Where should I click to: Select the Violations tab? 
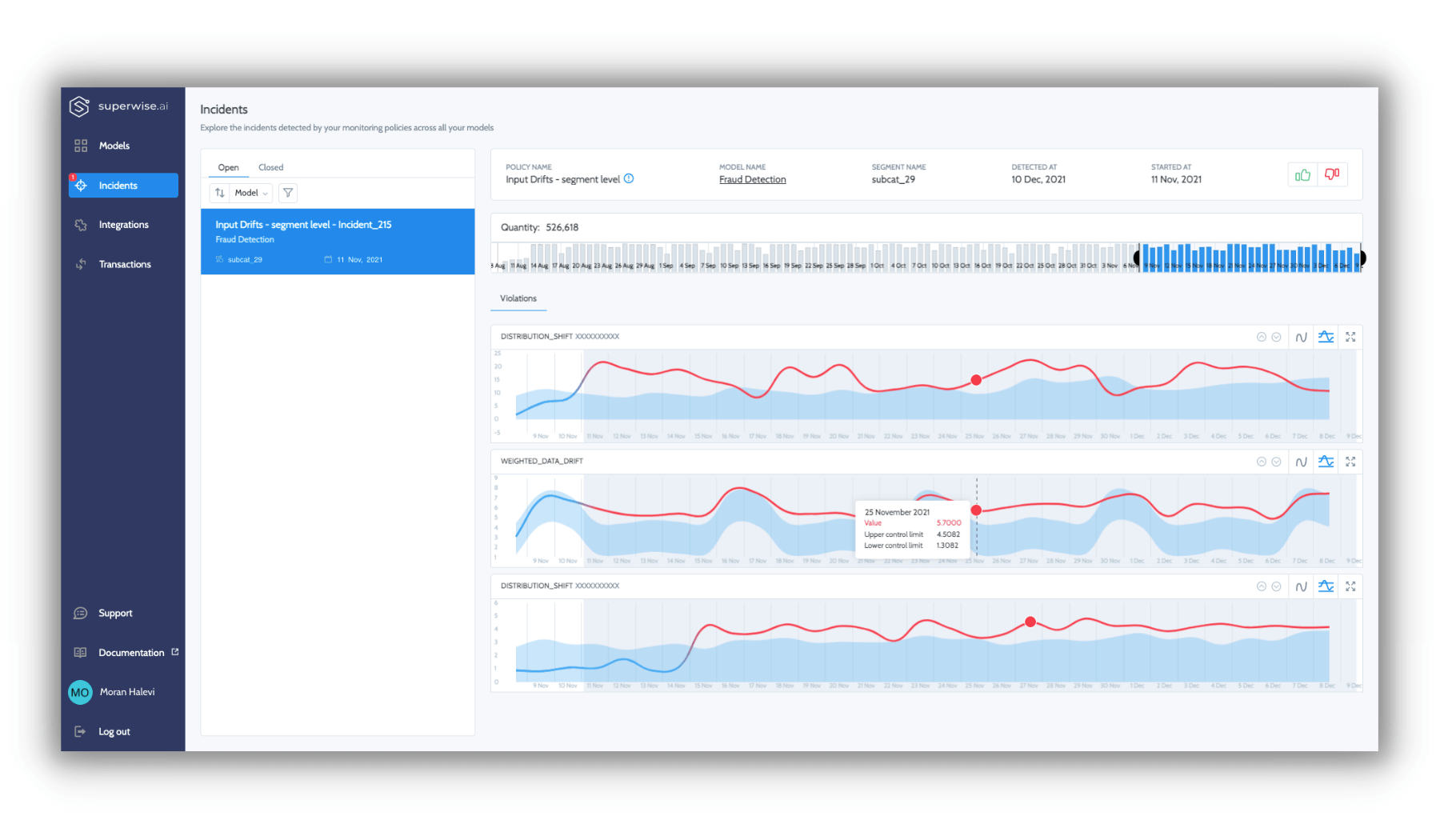coord(518,298)
